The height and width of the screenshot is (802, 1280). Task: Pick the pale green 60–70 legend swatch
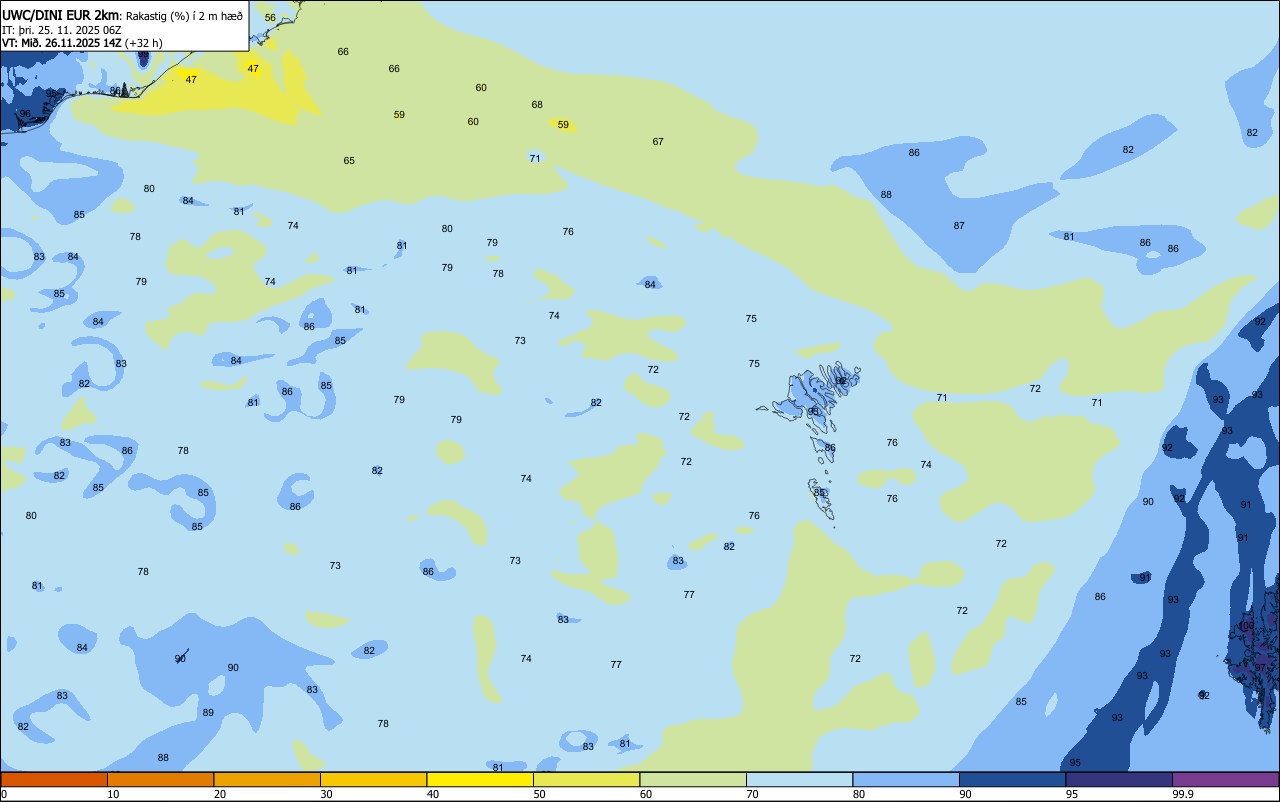(x=693, y=779)
